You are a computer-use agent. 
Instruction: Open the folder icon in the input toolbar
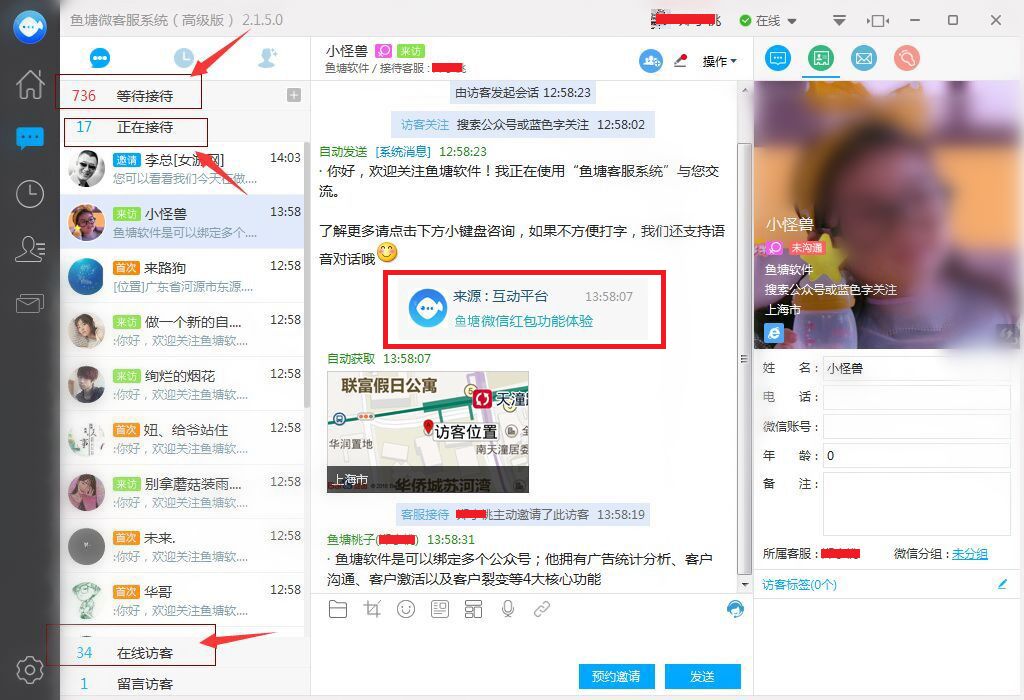[x=338, y=609]
